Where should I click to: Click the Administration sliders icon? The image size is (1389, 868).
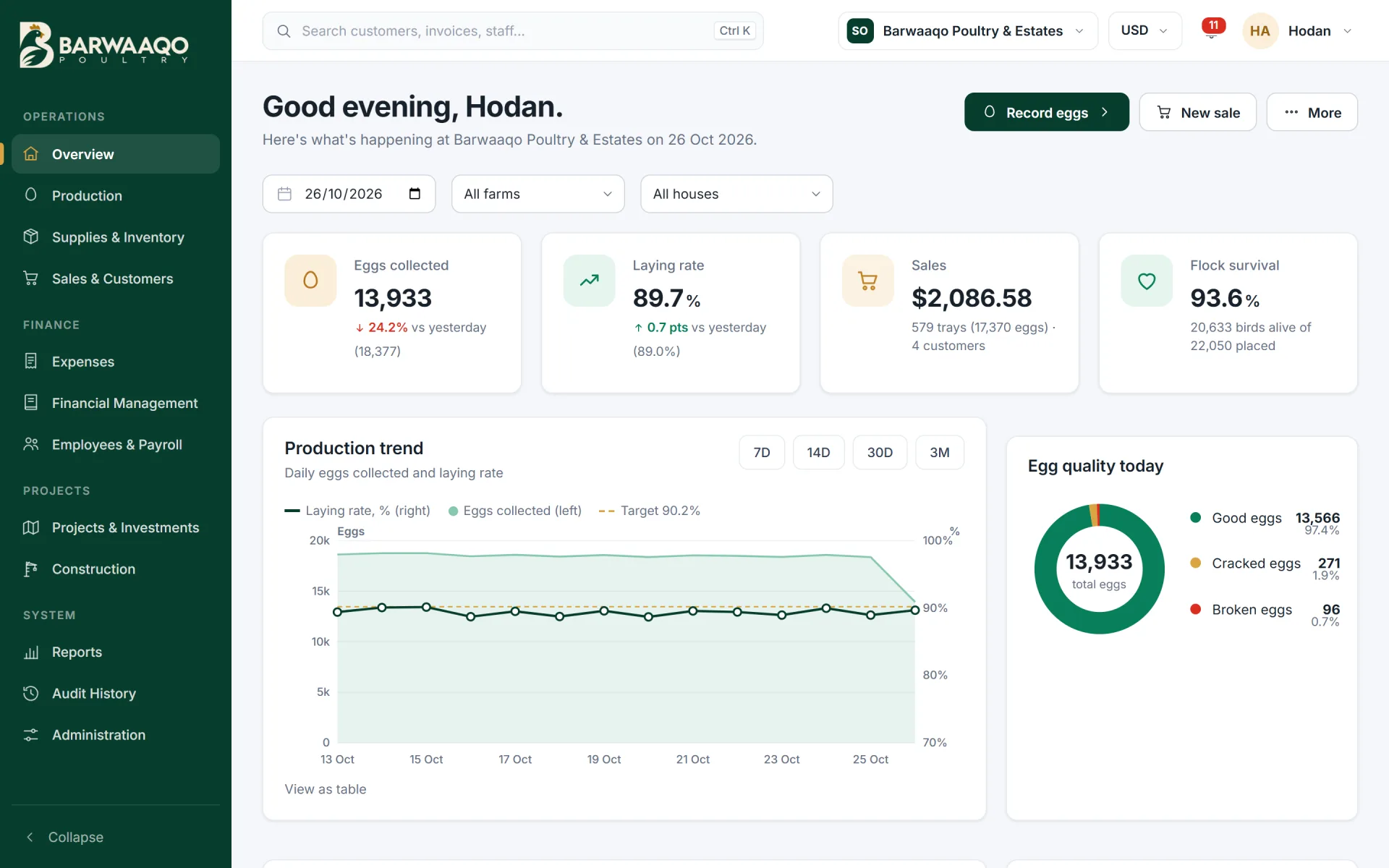point(31,735)
